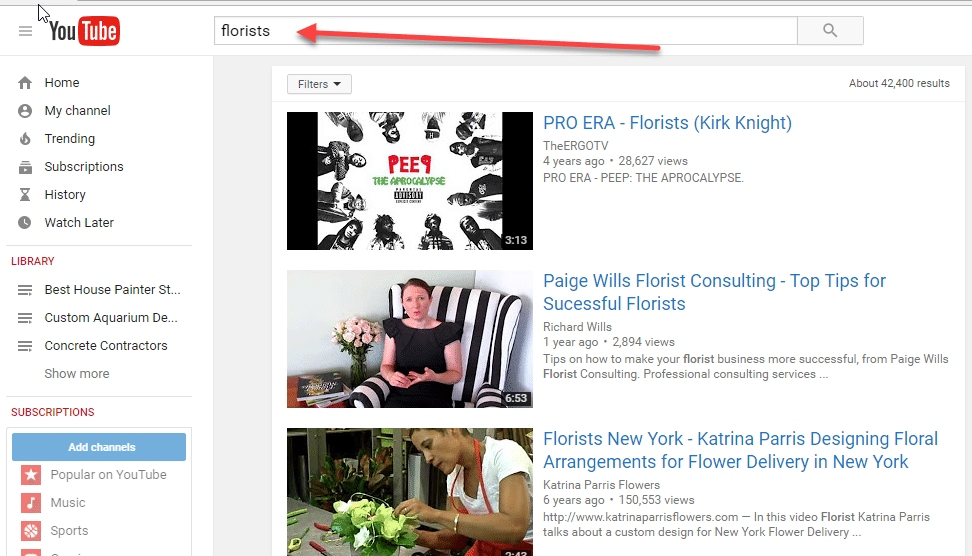Click 'Tips on how to make' description
Image resolution: width=972 pixels, height=556 pixels.
point(746,366)
